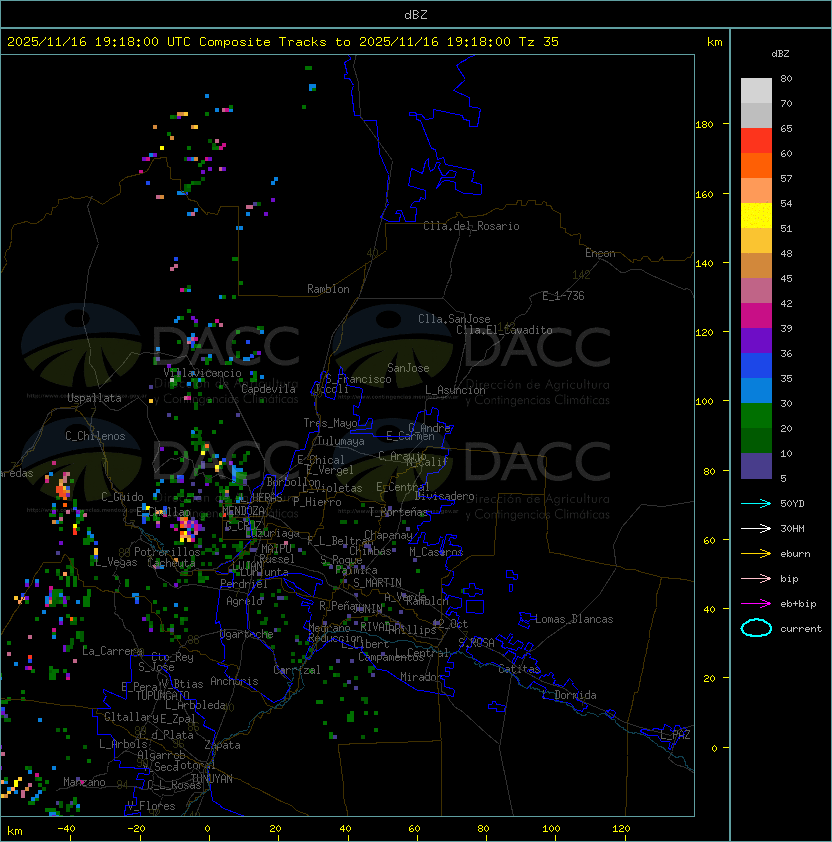Click the 'S_MARTIN' map label
The height and width of the screenshot is (842, 832).
[377, 582]
